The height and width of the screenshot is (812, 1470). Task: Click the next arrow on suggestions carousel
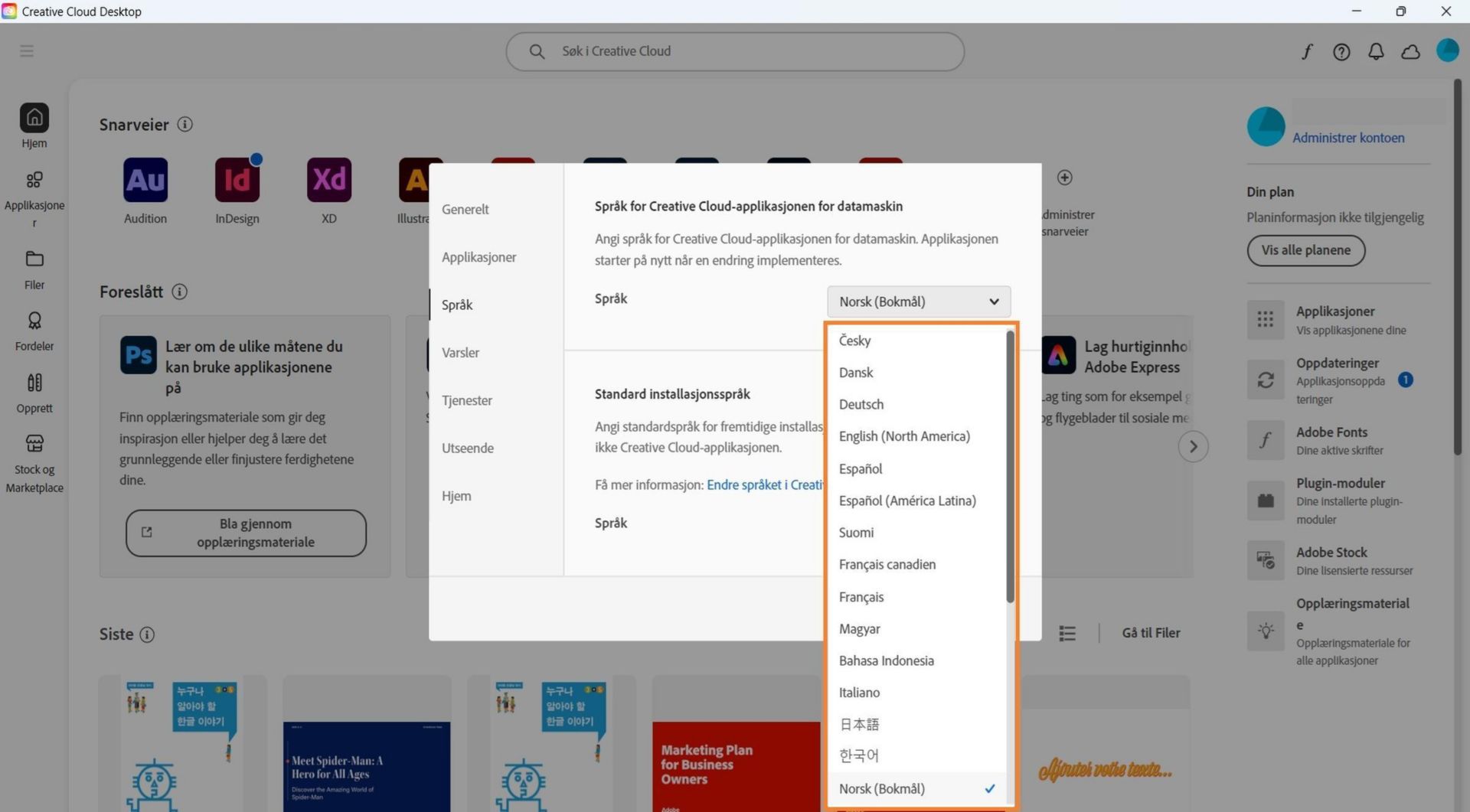click(1193, 446)
